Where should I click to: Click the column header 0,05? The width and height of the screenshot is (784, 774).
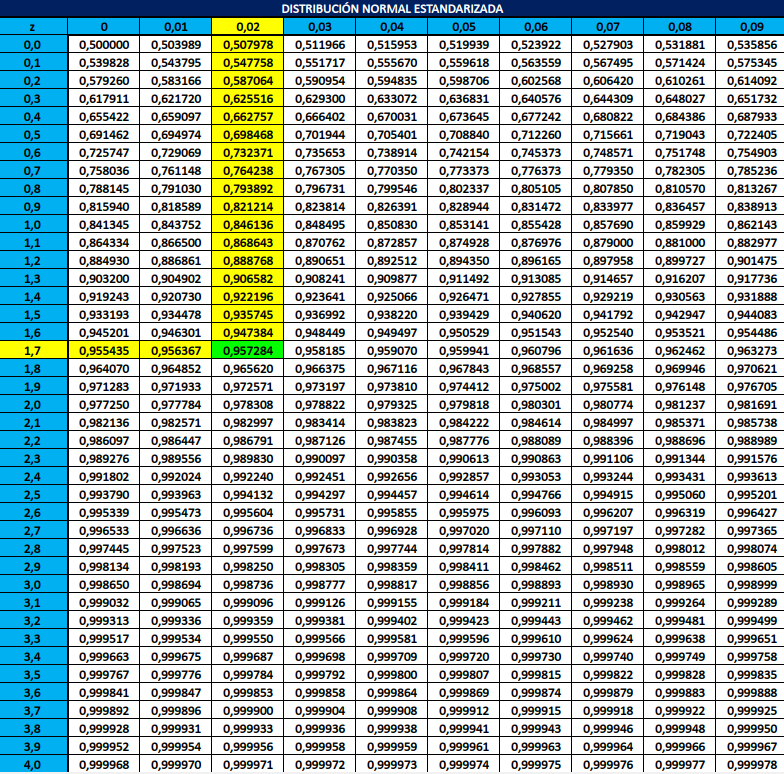[x=462, y=27]
